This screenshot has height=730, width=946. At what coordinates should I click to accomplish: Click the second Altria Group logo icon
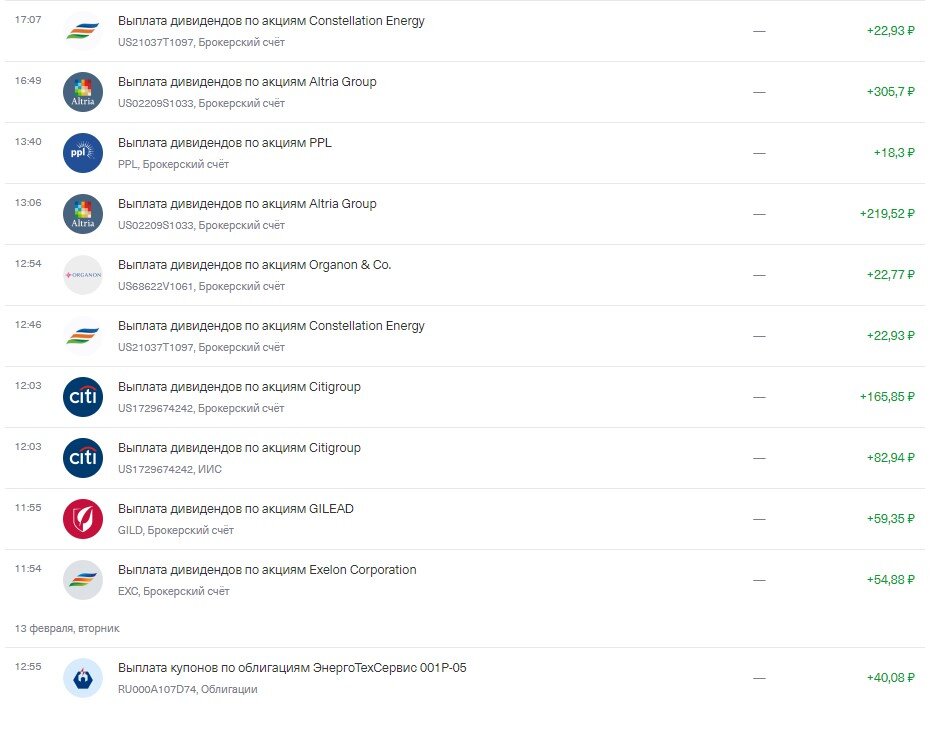click(x=82, y=214)
